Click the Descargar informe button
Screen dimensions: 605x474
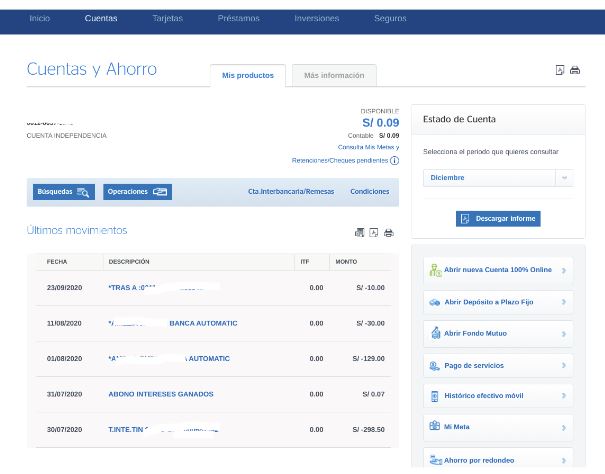(x=498, y=219)
